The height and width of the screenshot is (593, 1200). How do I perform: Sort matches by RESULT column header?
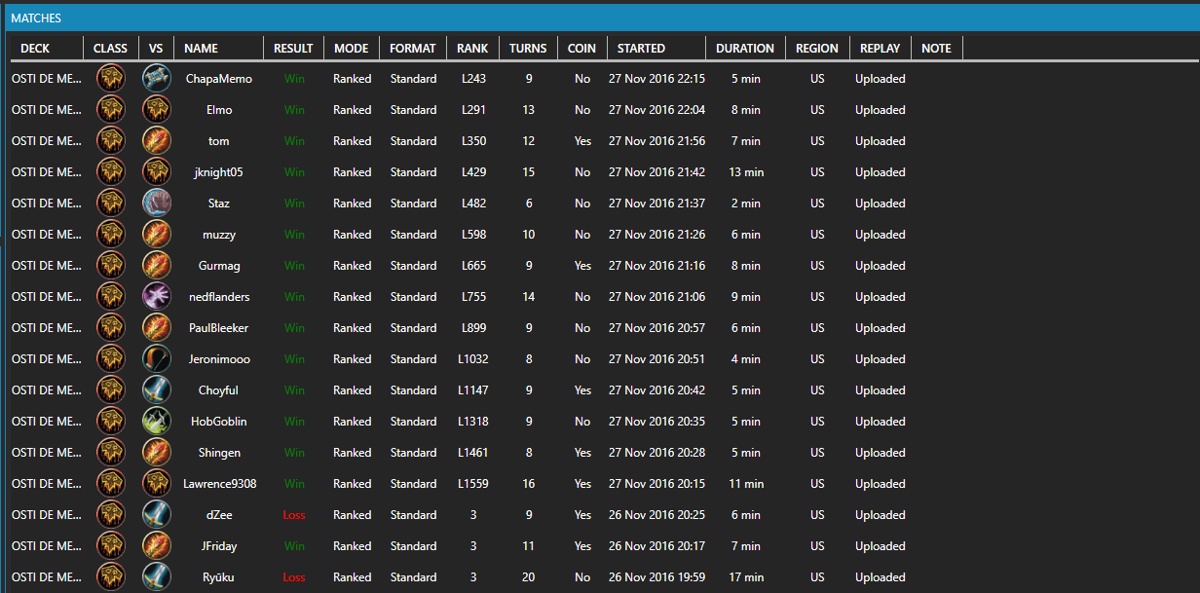[x=294, y=48]
